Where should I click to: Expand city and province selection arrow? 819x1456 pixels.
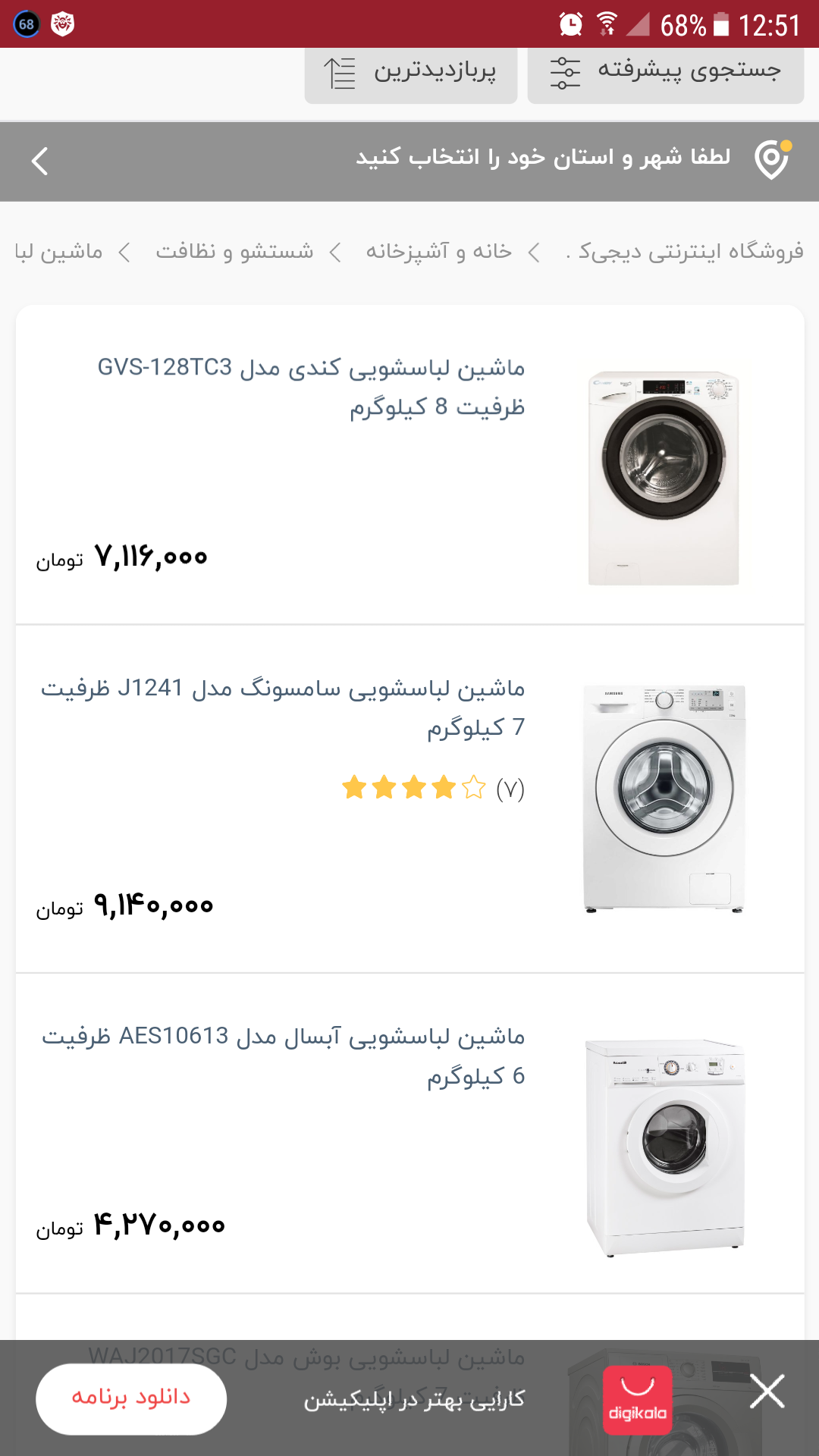(40, 161)
